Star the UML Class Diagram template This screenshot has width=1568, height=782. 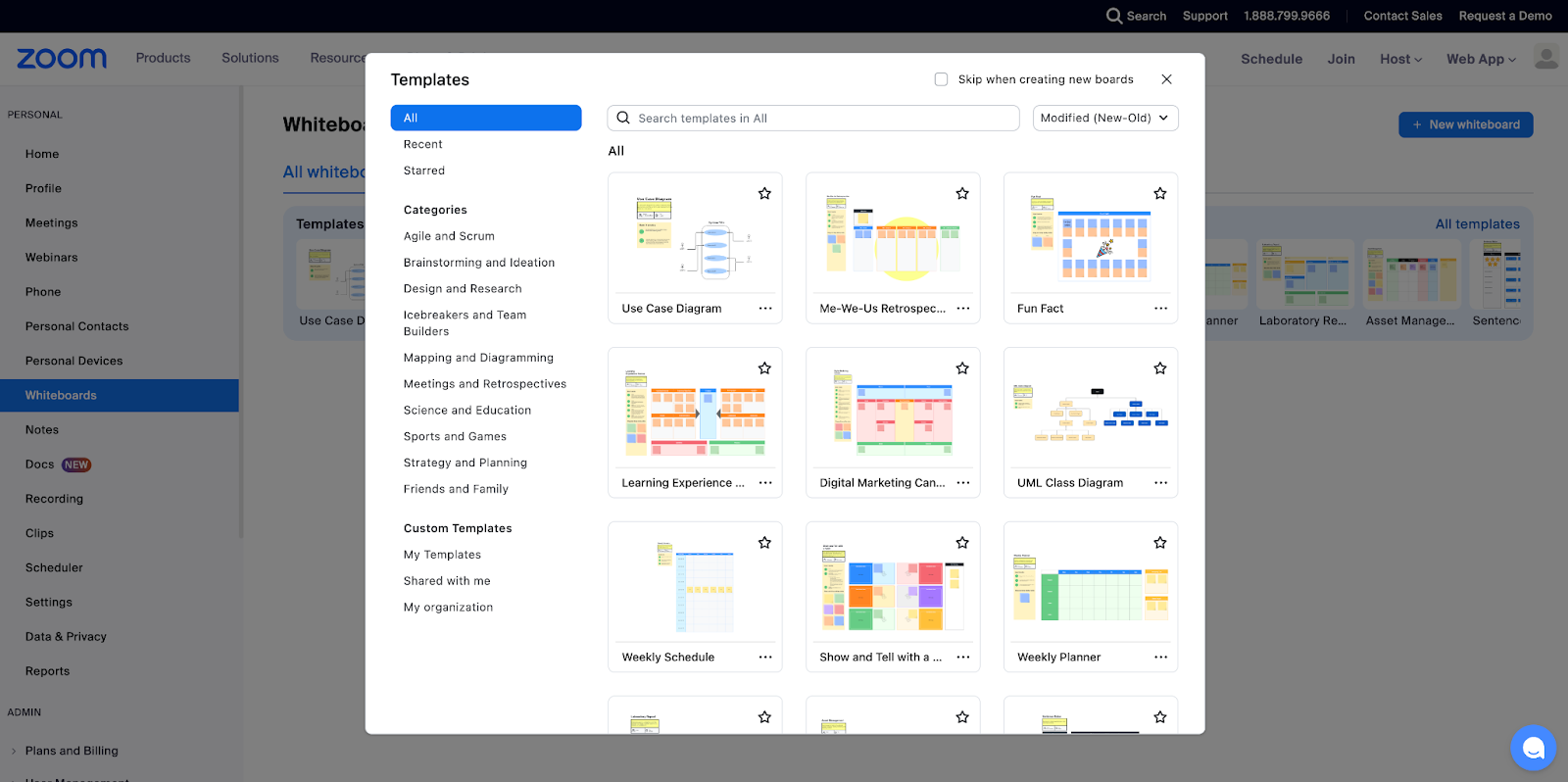pyautogui.click(x=1160, y=368)
